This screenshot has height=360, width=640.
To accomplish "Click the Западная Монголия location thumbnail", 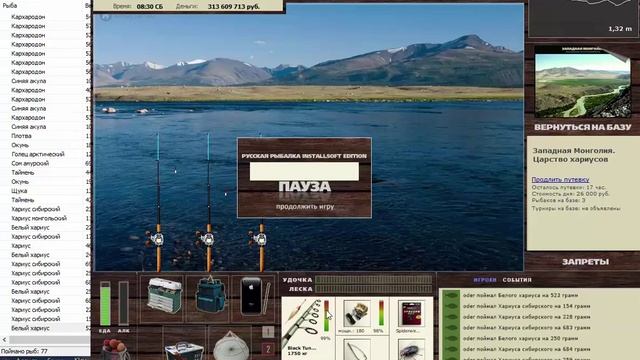I will tap(582, 83).
